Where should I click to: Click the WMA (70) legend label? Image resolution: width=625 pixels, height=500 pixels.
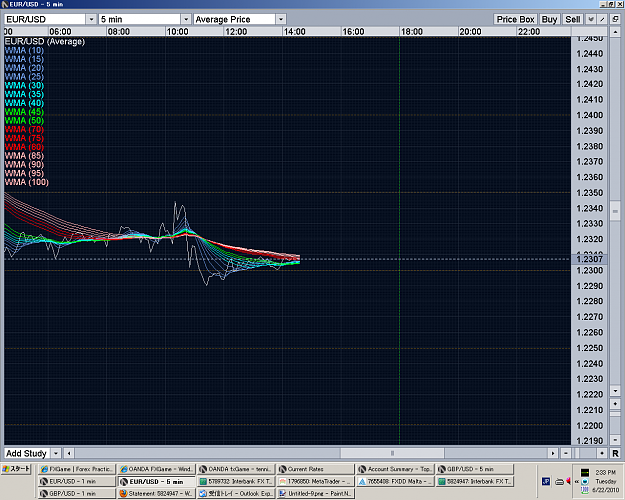click(24, 129)
